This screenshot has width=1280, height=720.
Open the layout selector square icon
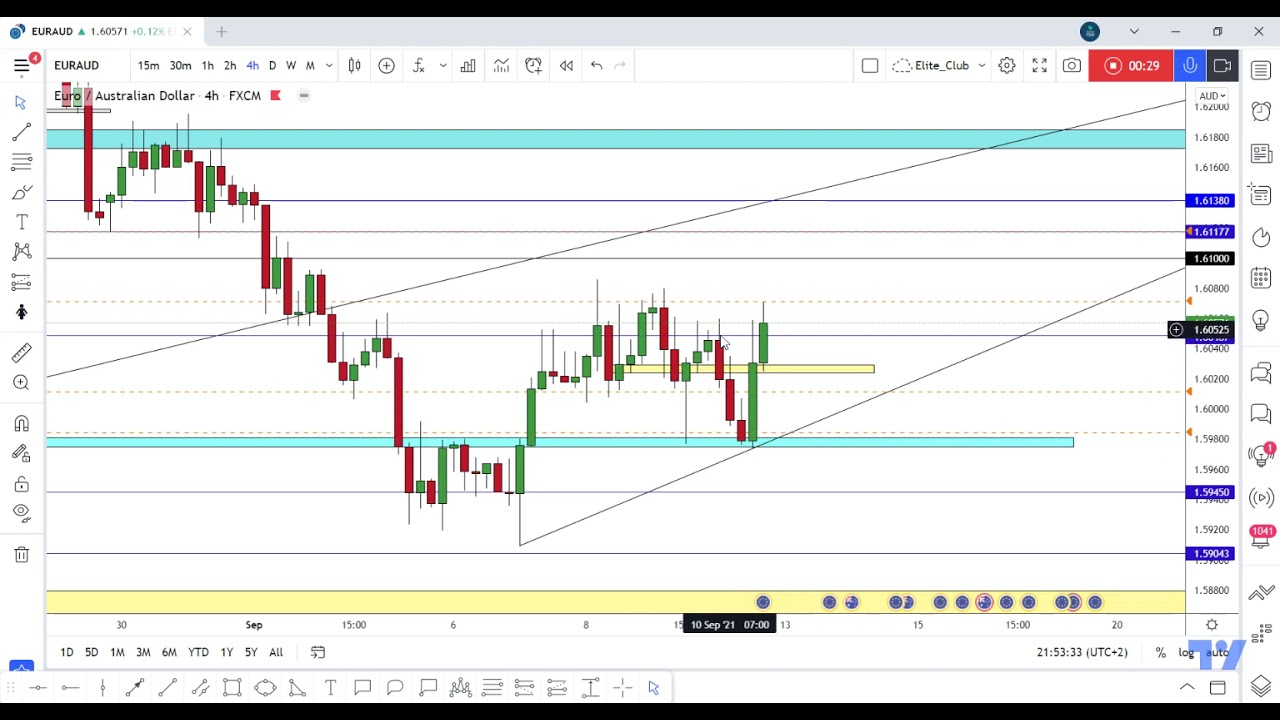[x=870, y=66]
